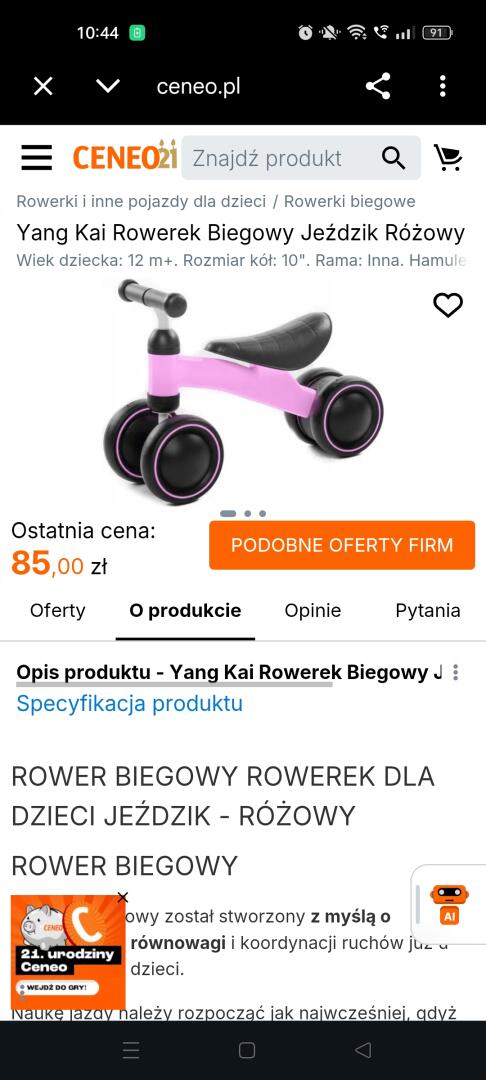The height and width of the screenshot is (1080, 486).
Task: Switch to the Oferty tab
Action: click(58, 610)
